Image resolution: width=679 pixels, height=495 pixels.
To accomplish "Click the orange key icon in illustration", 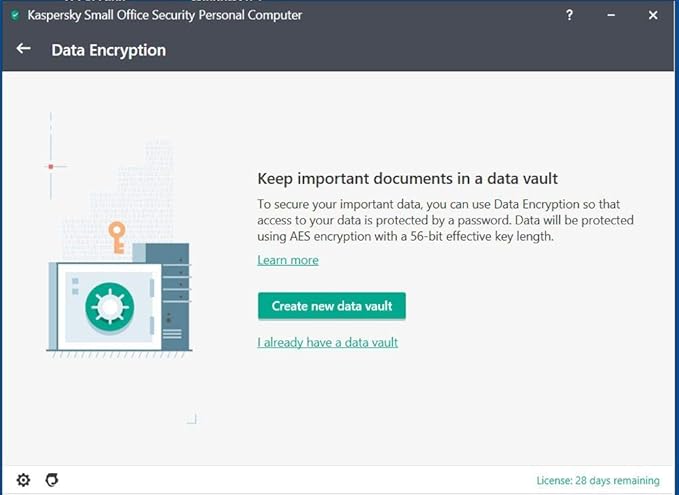I will pyautogui.click(x=117, y=237).
